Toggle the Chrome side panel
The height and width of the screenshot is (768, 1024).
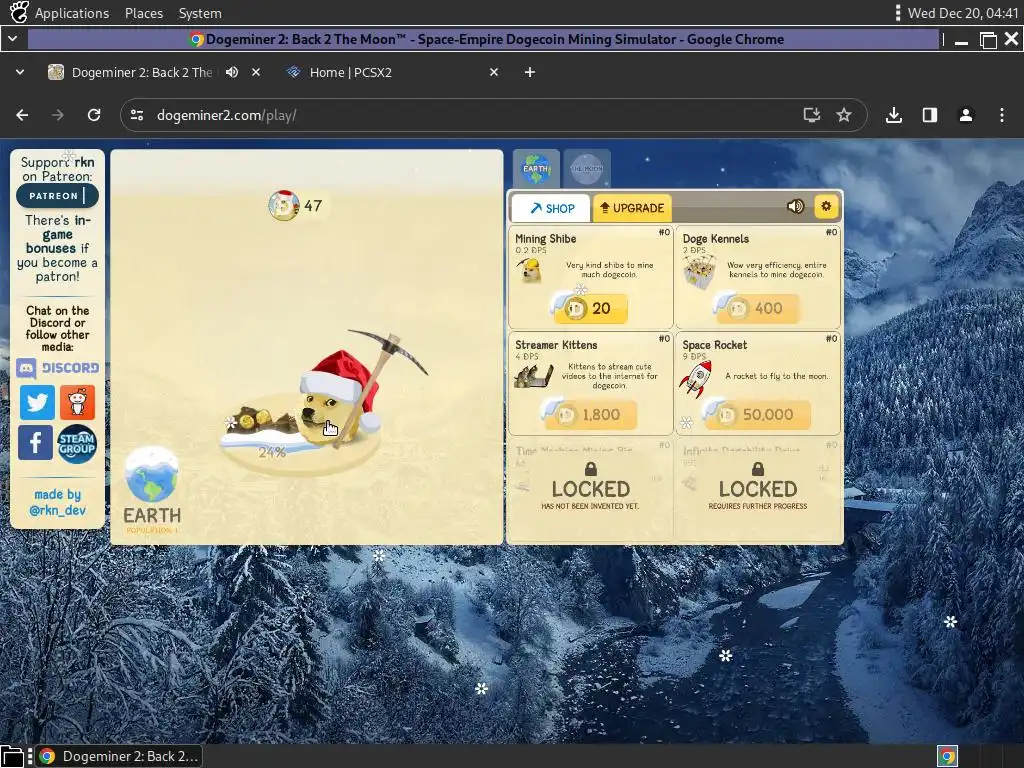click(930, 115)
